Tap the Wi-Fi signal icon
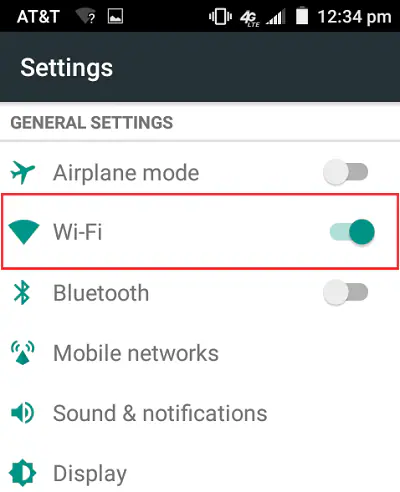 [x=24, y=232]
